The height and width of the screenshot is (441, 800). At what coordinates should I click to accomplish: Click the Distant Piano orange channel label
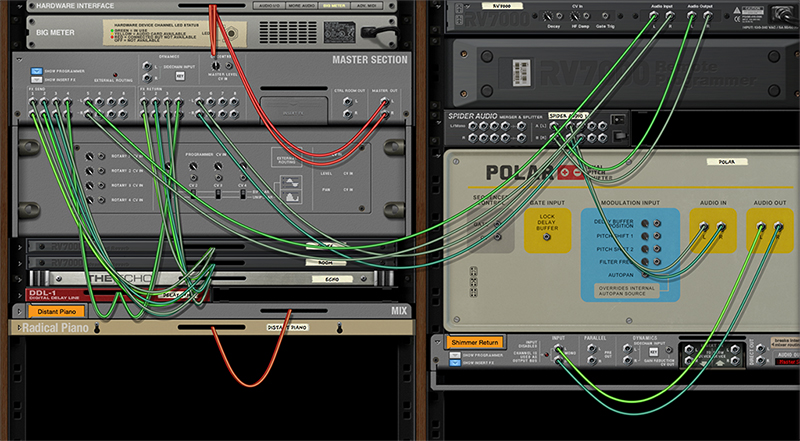click(56, 311)
